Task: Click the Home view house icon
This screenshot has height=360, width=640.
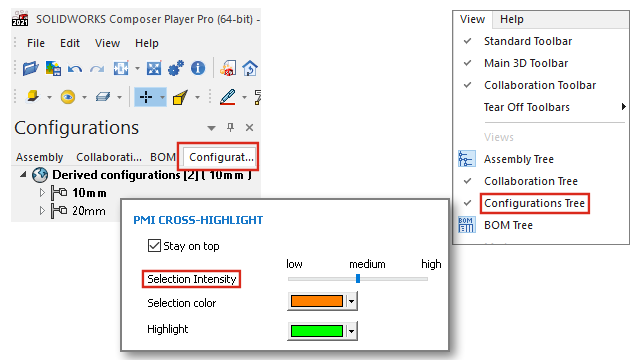Action: [250, 68]
